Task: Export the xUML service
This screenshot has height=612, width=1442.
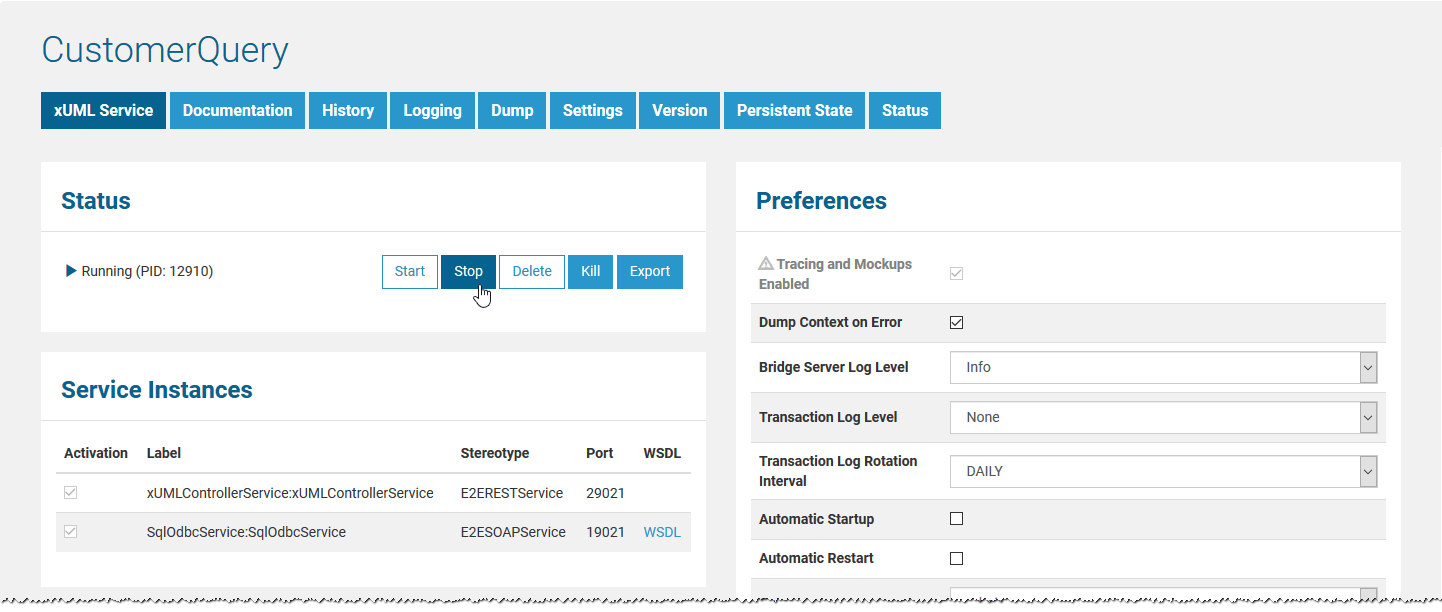Action: click(649, 271)
